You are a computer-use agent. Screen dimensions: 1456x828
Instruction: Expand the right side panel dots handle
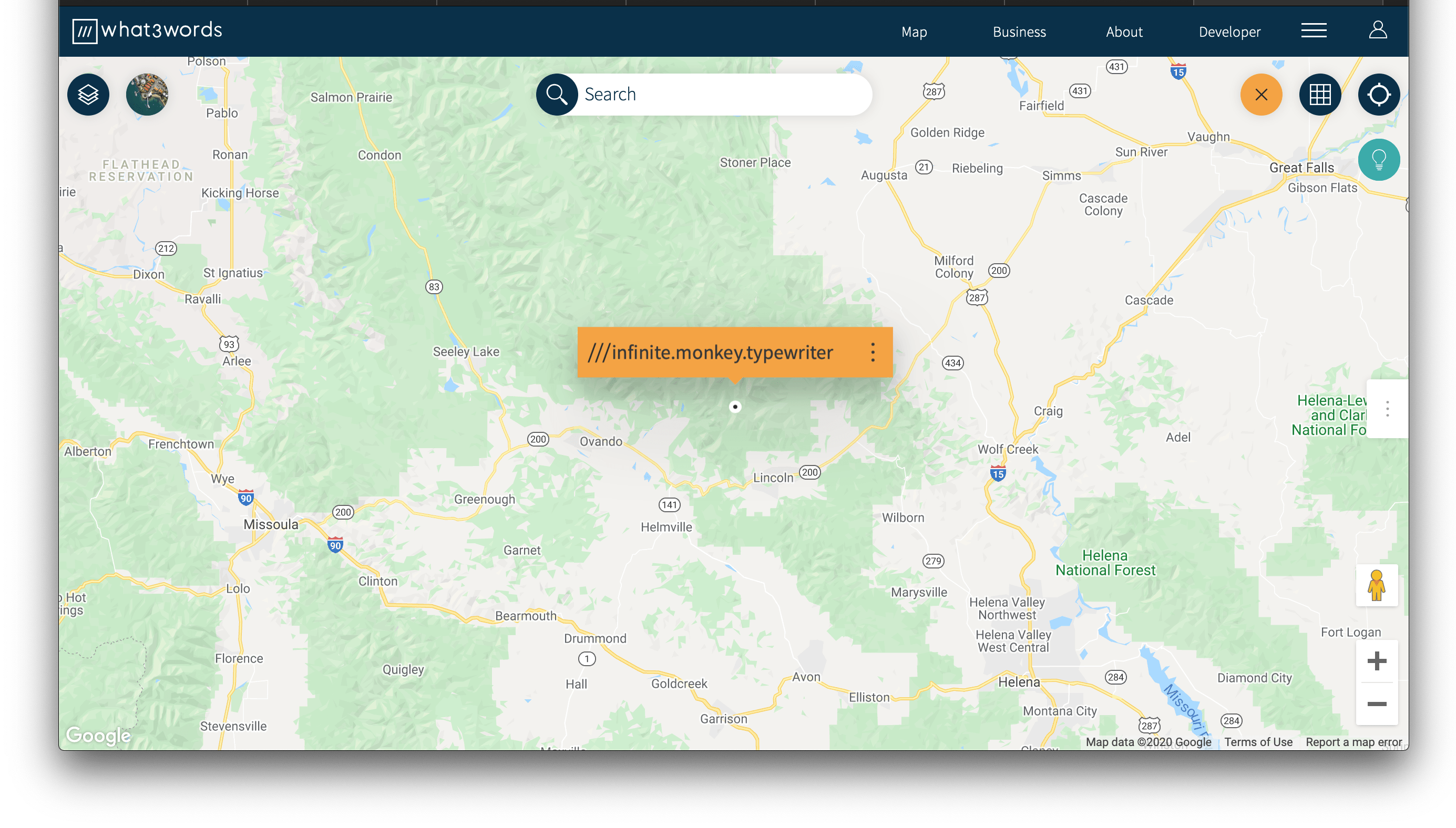click(x=1388, y=409)
